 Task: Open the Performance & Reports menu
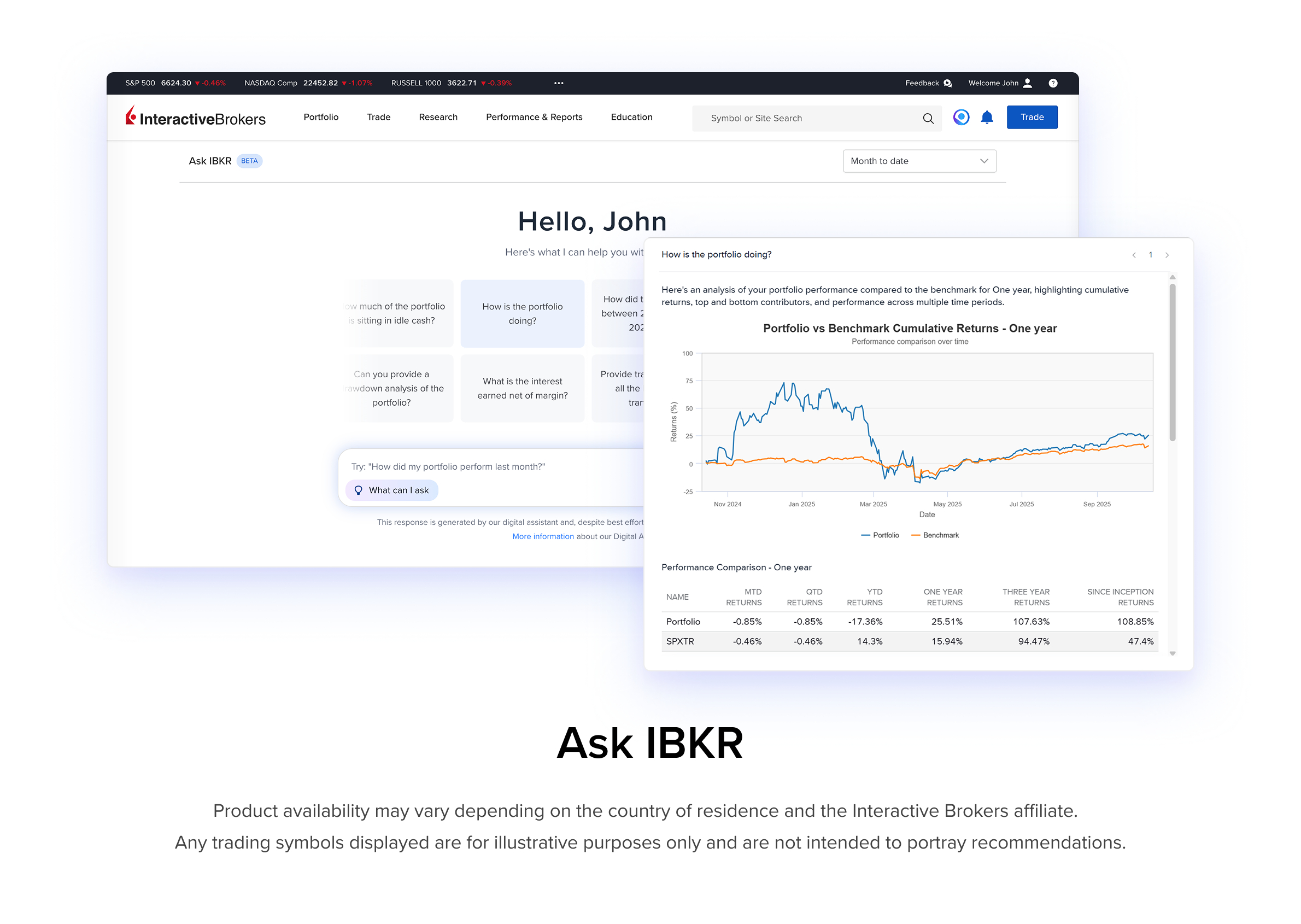(x=534, y=117)
